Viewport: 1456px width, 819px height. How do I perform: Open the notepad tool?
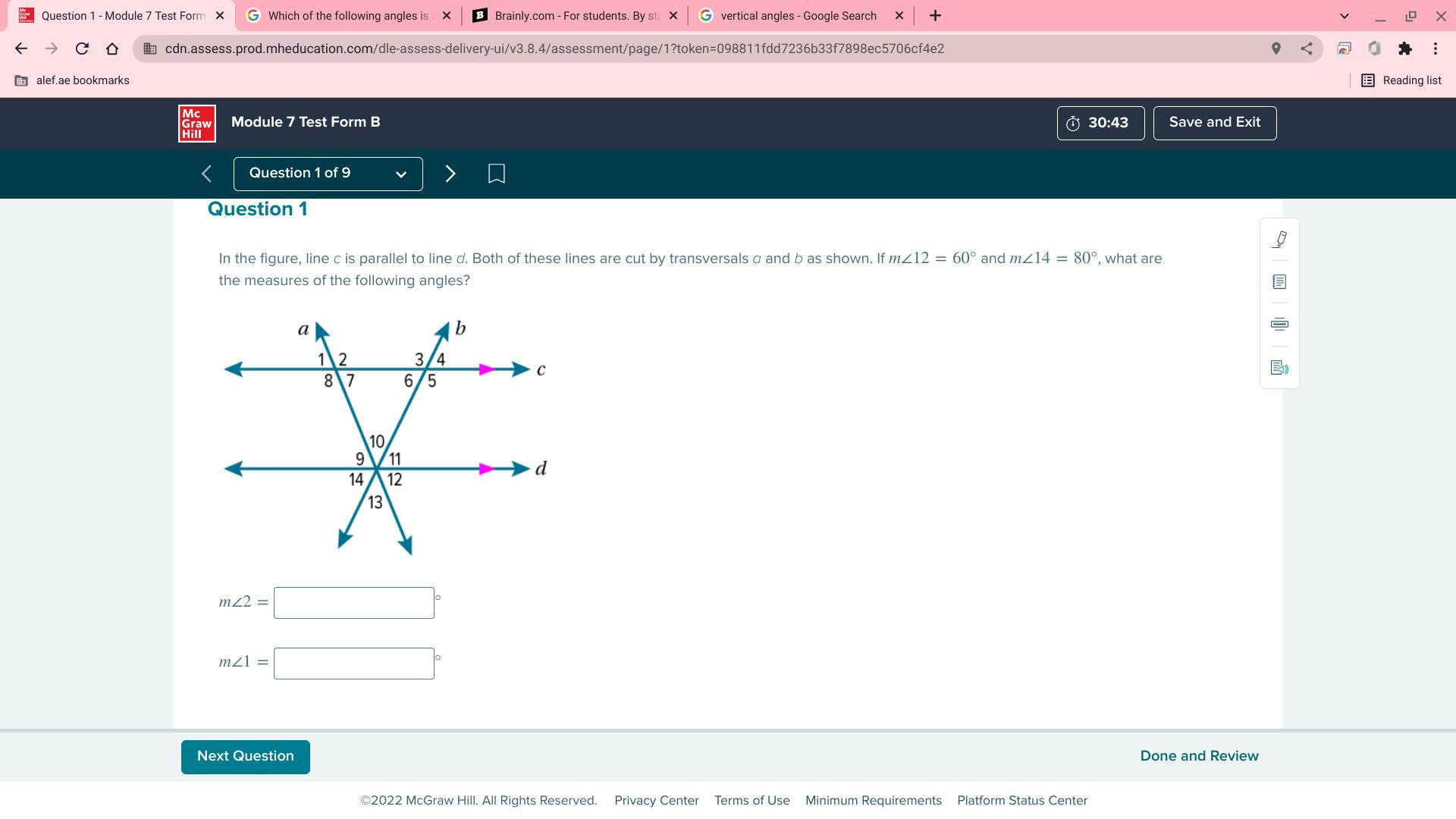tap(1279, 282)
